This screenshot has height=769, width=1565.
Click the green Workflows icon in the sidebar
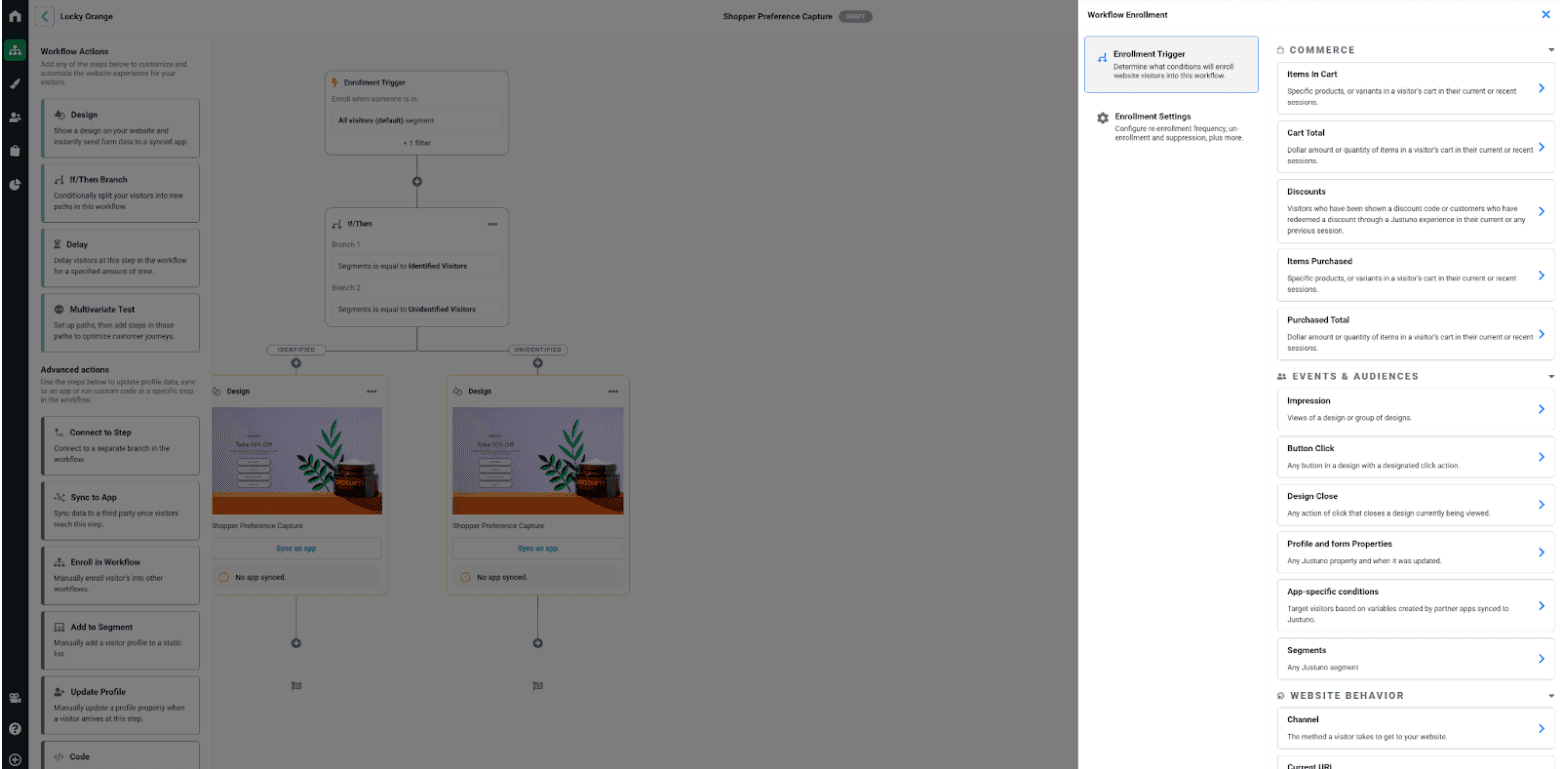coord(14,50)
